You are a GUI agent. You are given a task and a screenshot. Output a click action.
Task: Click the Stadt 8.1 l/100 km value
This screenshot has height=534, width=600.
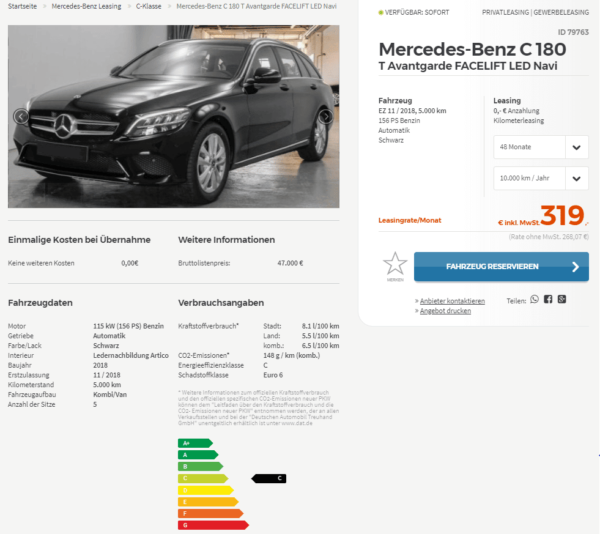320,326
